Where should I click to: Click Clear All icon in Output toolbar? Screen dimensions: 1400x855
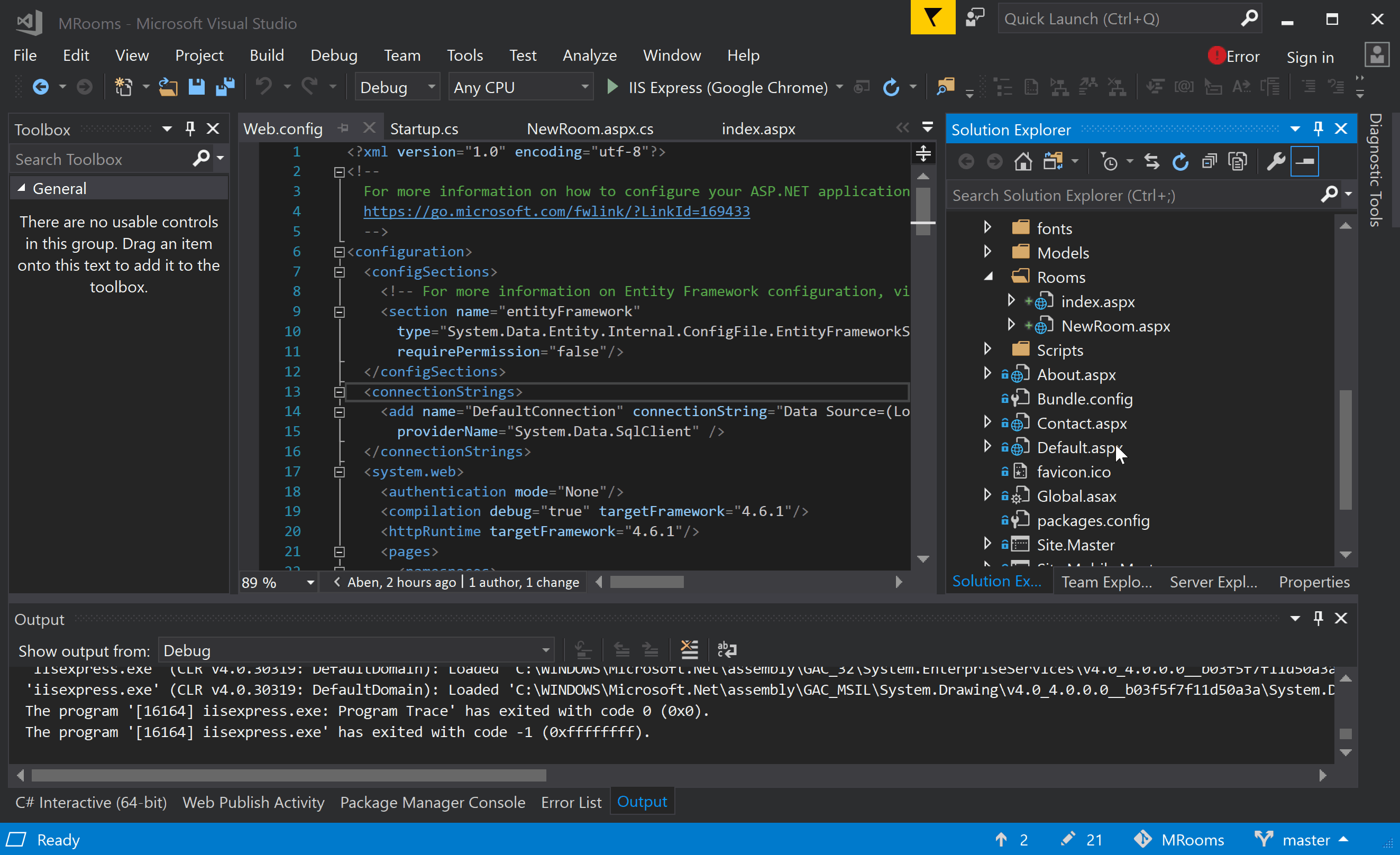[x=689, y=649]
